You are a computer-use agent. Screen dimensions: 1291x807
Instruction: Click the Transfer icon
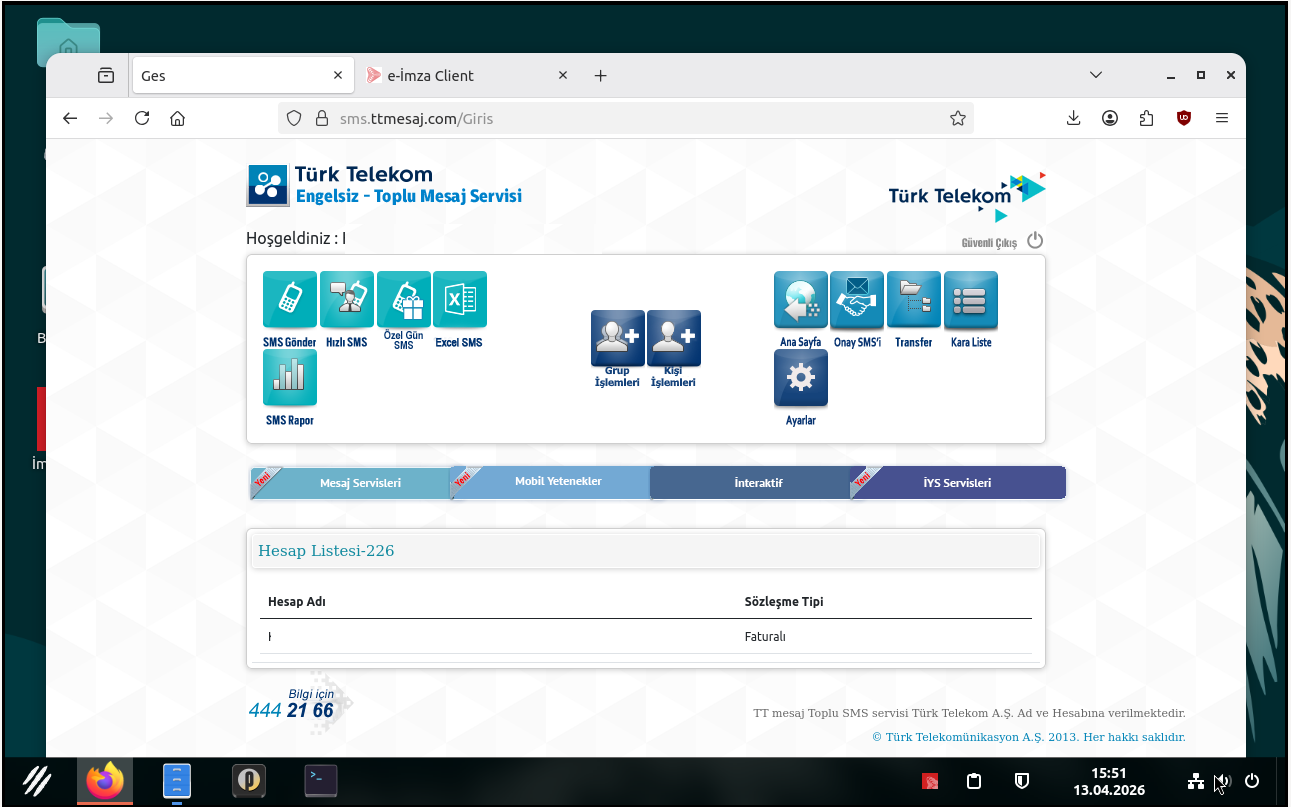click(x=914, y=300)
